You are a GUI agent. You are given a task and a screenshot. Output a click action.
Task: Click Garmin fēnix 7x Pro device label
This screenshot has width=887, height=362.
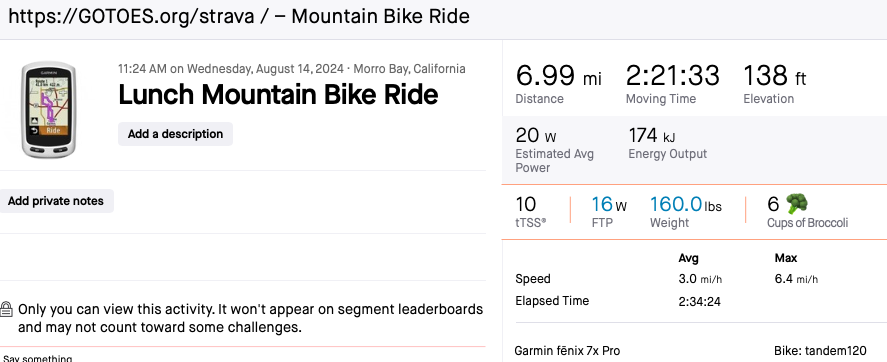(567, 351)
